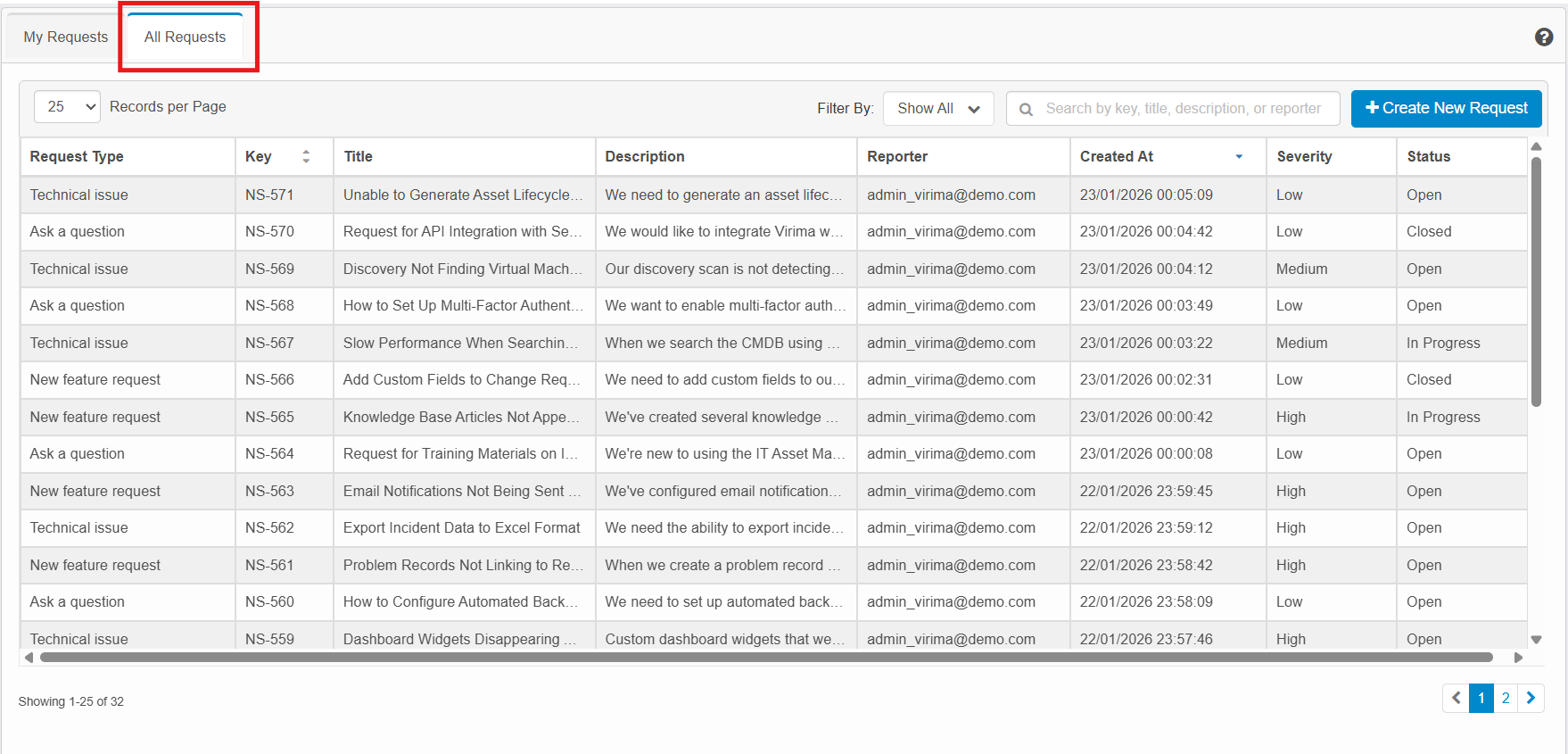Click Create New Request button
The height and width of the screenshot is (754, 1568).
(1446, 109)
